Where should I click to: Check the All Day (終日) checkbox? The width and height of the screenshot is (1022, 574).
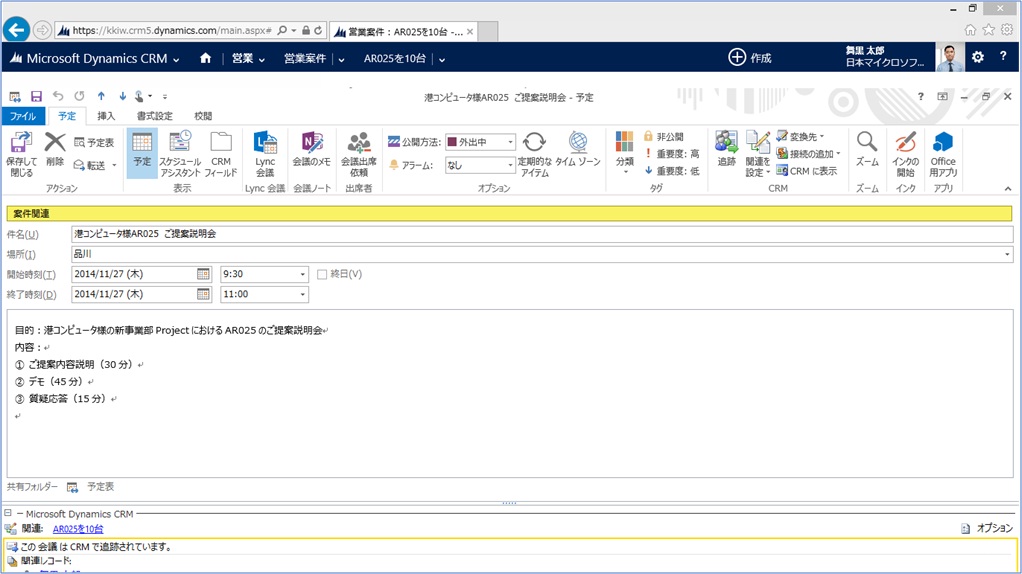322,274
